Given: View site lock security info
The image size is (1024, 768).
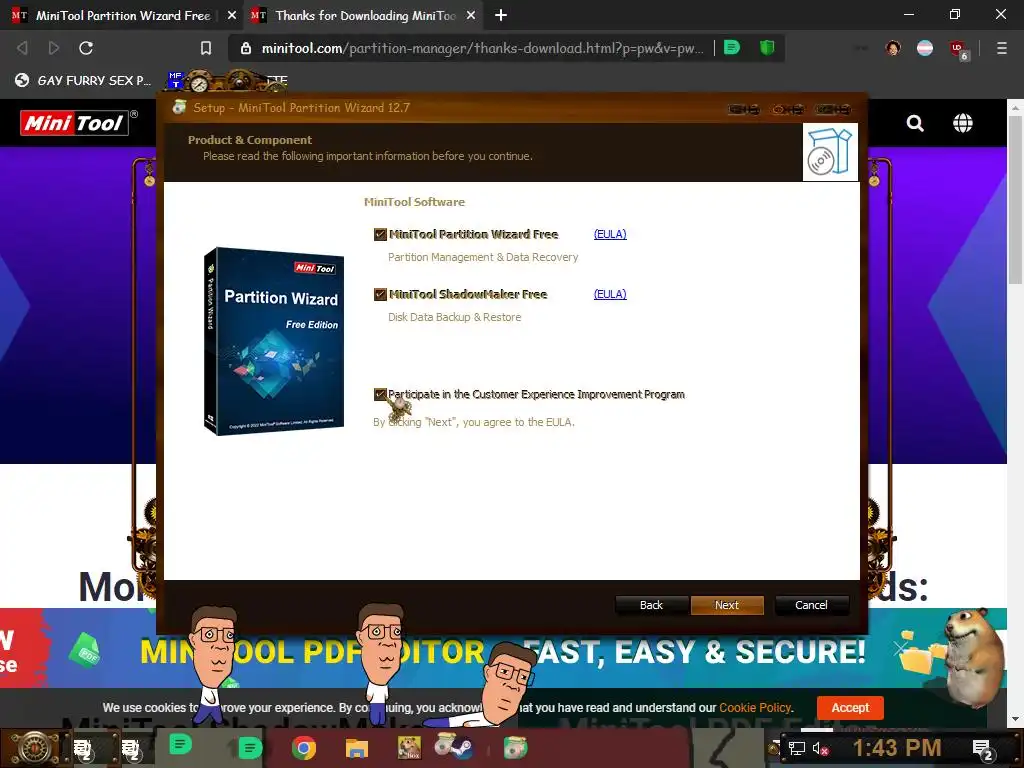Looking at the screenshot, I should click(246, 48).
